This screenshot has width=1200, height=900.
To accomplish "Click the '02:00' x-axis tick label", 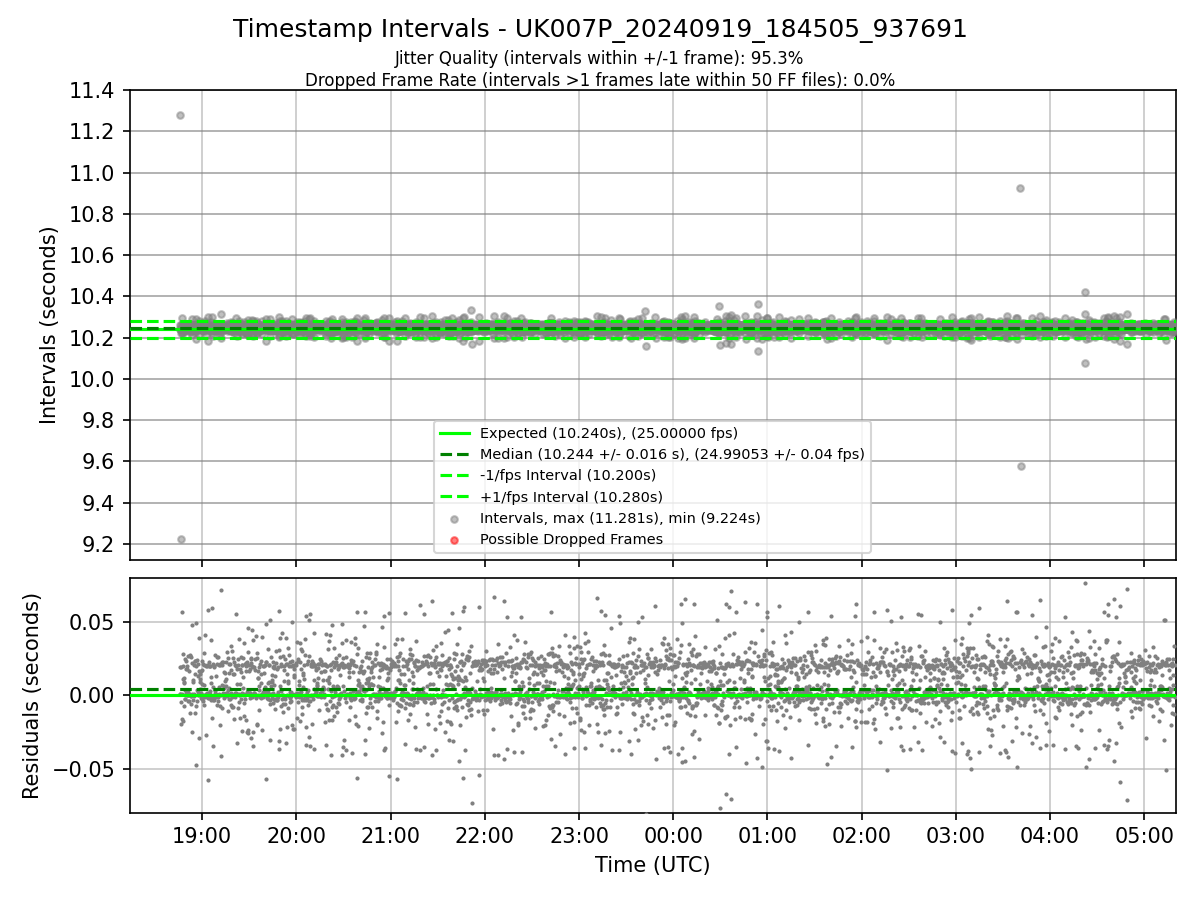I will point(861,835).
